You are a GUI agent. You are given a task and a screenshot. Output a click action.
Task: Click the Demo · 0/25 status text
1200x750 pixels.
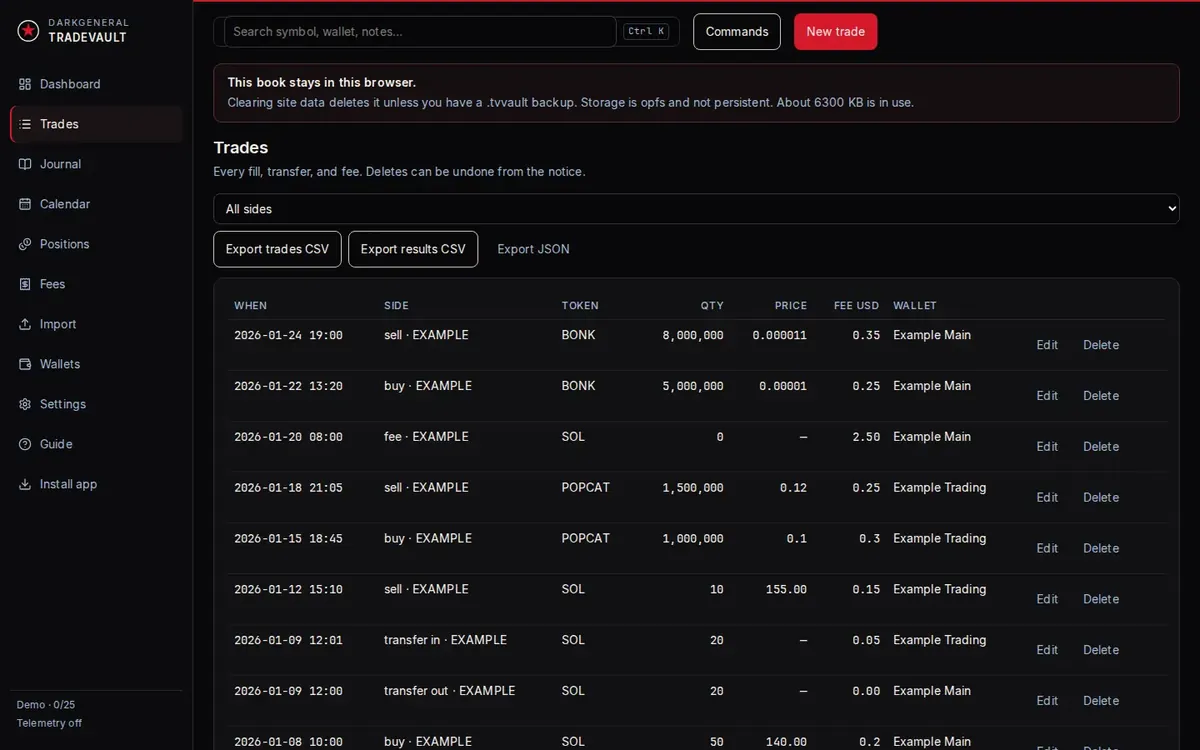point(46,705)
